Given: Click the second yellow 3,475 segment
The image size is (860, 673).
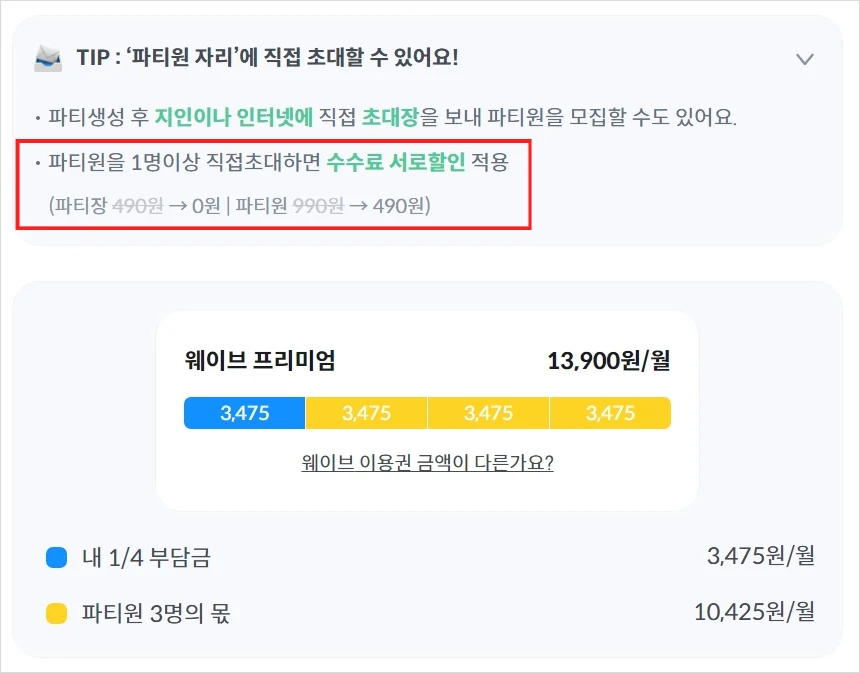Looking at the screenshot, I should coord(365,412).
